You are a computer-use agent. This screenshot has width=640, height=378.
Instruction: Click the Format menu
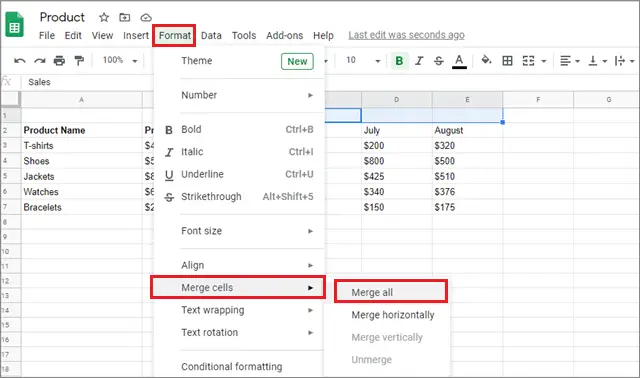(x=175, y=36)
